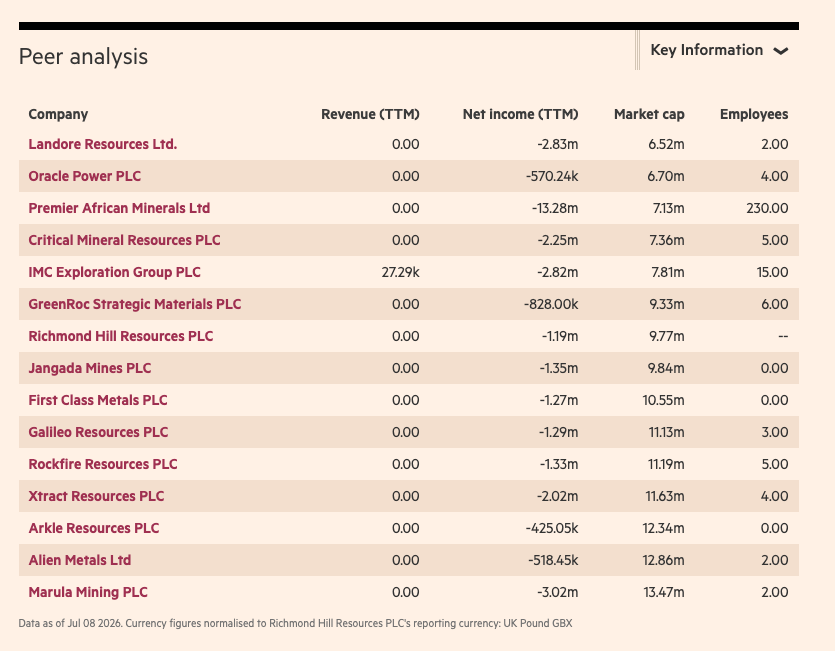Click the chevron beside Key Information
This screenshot has width=835, height=651.
(781, 51)
